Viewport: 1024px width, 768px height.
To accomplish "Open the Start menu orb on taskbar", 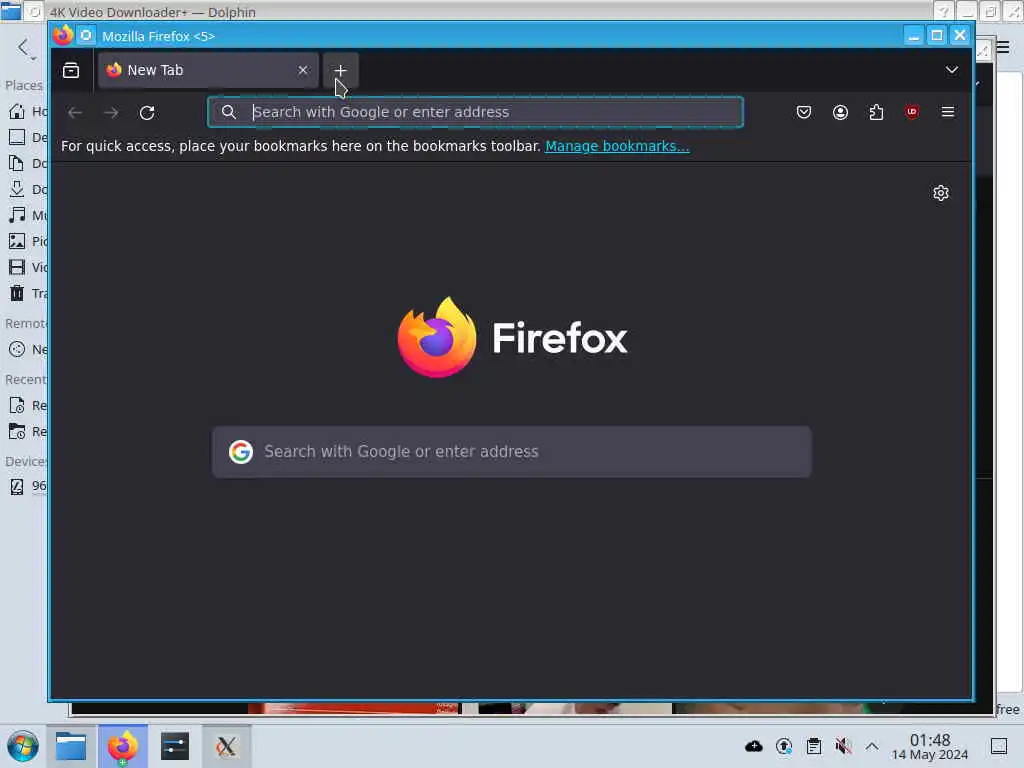I will coord(23,746).
